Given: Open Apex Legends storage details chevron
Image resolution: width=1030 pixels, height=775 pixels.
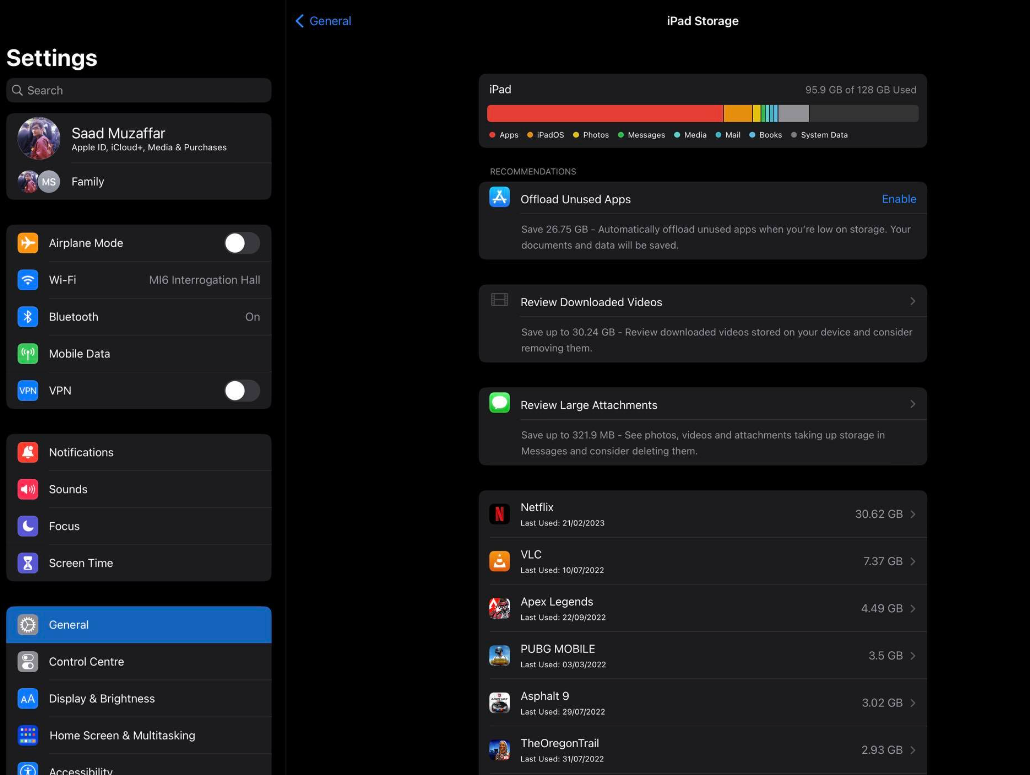Looking at the screenshot, I should tap(912, 609).
